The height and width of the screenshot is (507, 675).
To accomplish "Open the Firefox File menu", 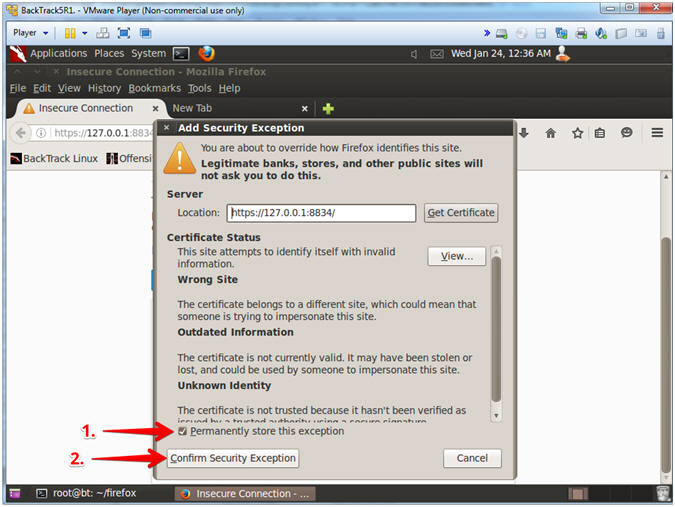I will (18, 88).
